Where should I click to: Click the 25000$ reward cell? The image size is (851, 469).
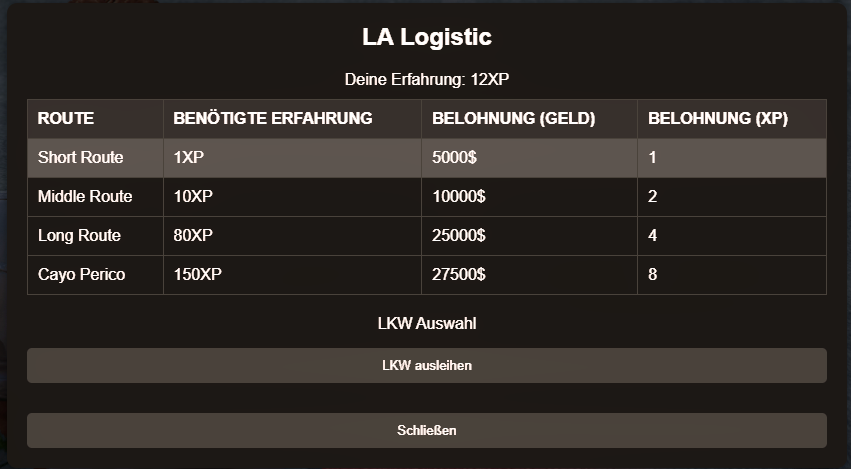(x=459, y=236)
